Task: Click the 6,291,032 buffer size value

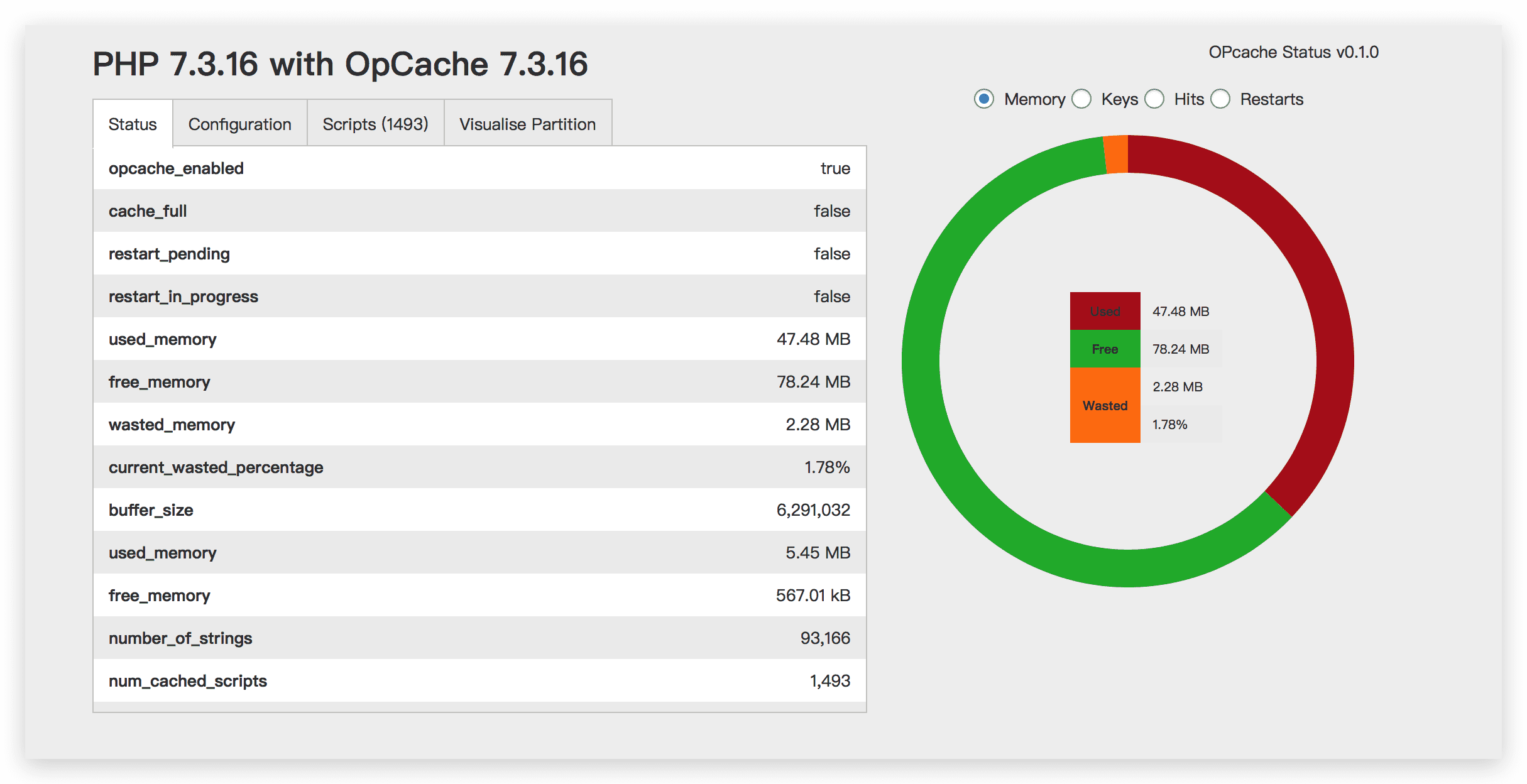Action: pyautogui.click(x=813, y=510)
